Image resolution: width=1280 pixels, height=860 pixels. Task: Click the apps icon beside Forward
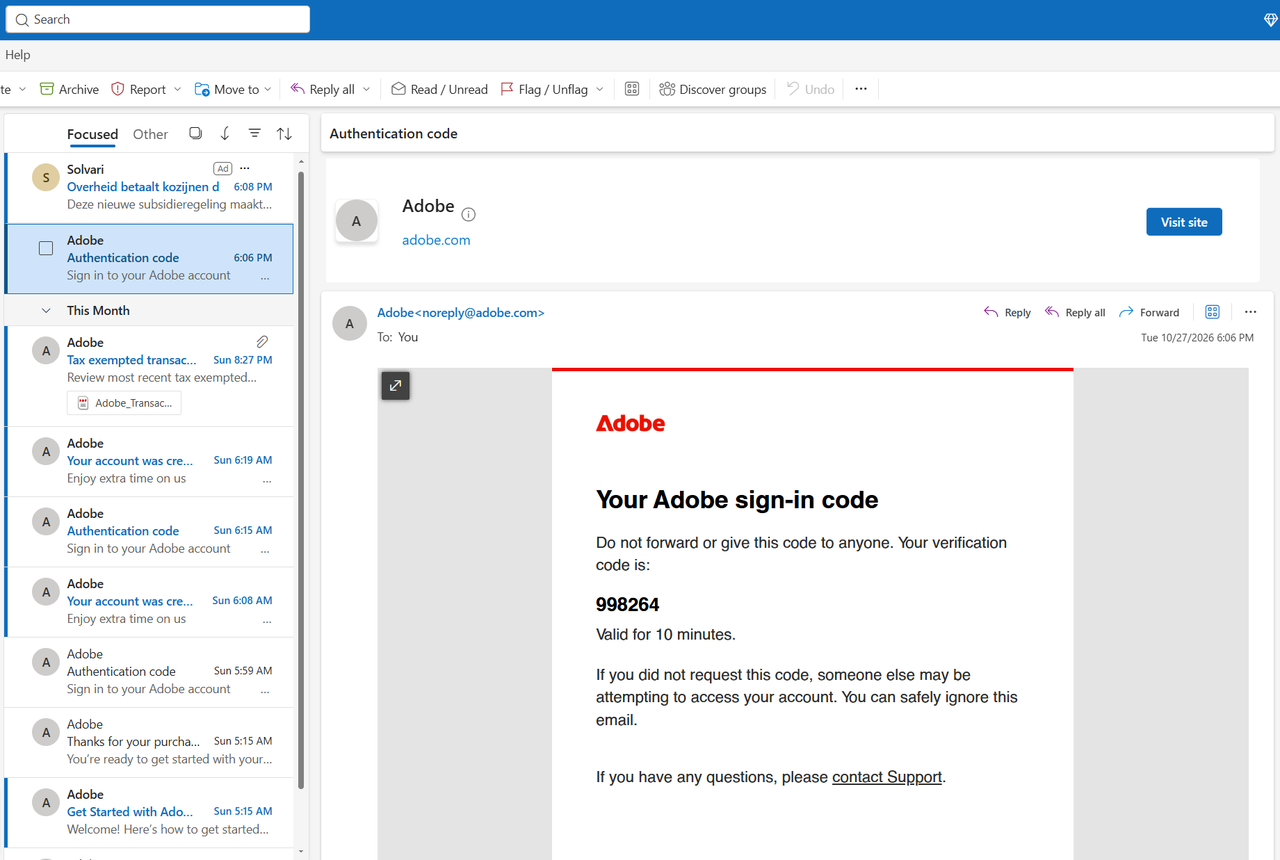[1213, 312]
